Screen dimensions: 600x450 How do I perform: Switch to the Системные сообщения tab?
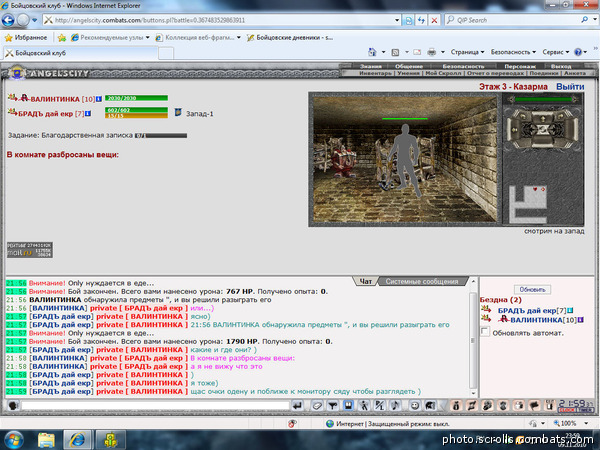click(x=422, y=282)
